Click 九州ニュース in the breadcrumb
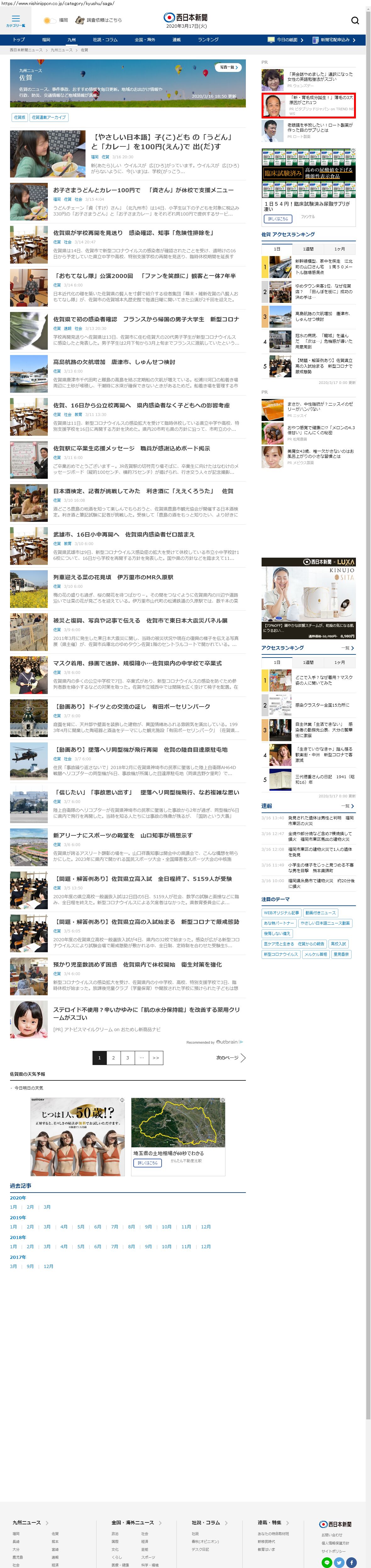Image resolution: width=371 pixels, height=1568 pixels. [62, 50]
